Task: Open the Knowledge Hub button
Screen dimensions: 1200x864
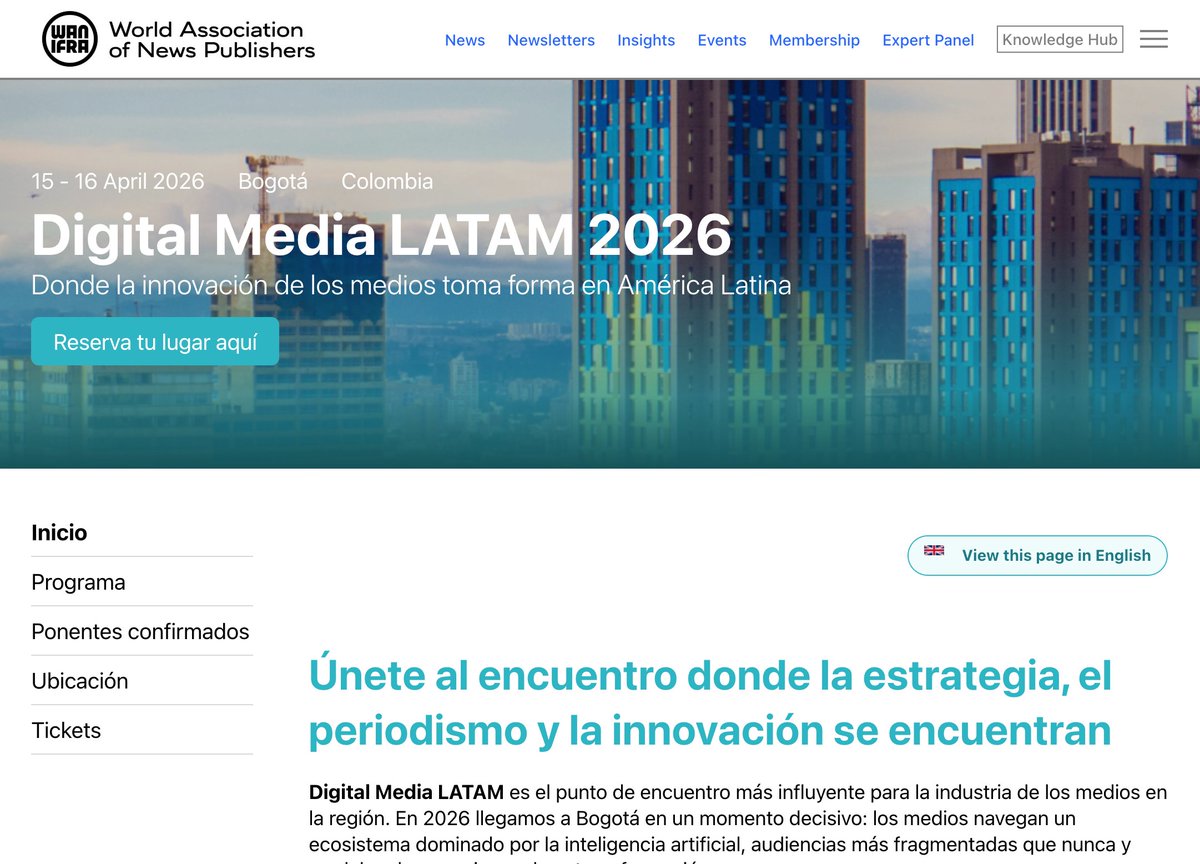Action: pos(1060,40)
